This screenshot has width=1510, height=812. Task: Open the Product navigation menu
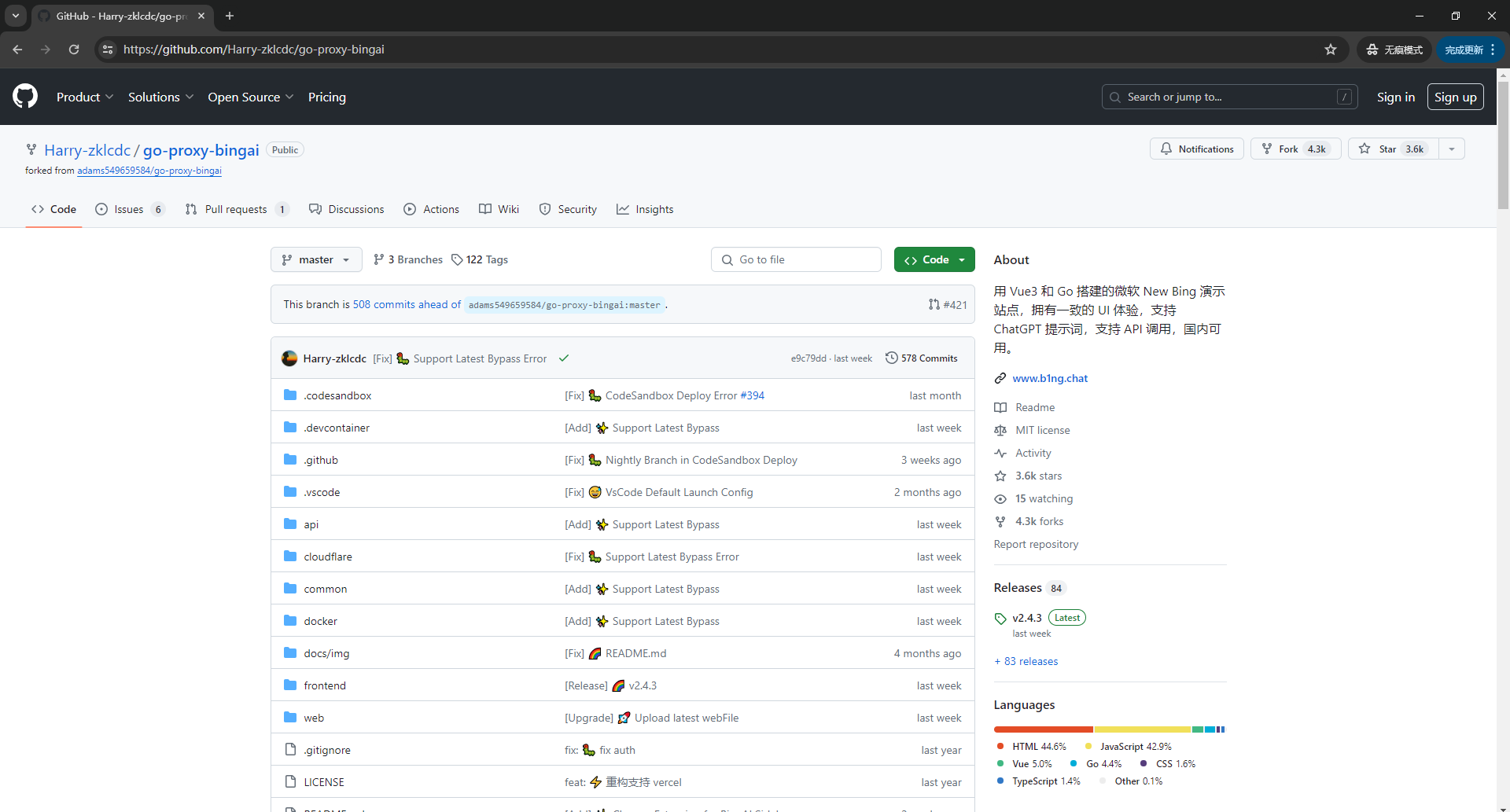[85, 97]
